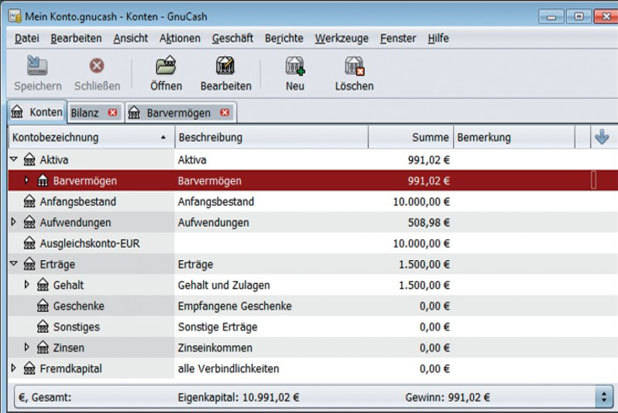Screen dimensions: 618x413
Task: Click the Summe column header
Action: point(411,137)
